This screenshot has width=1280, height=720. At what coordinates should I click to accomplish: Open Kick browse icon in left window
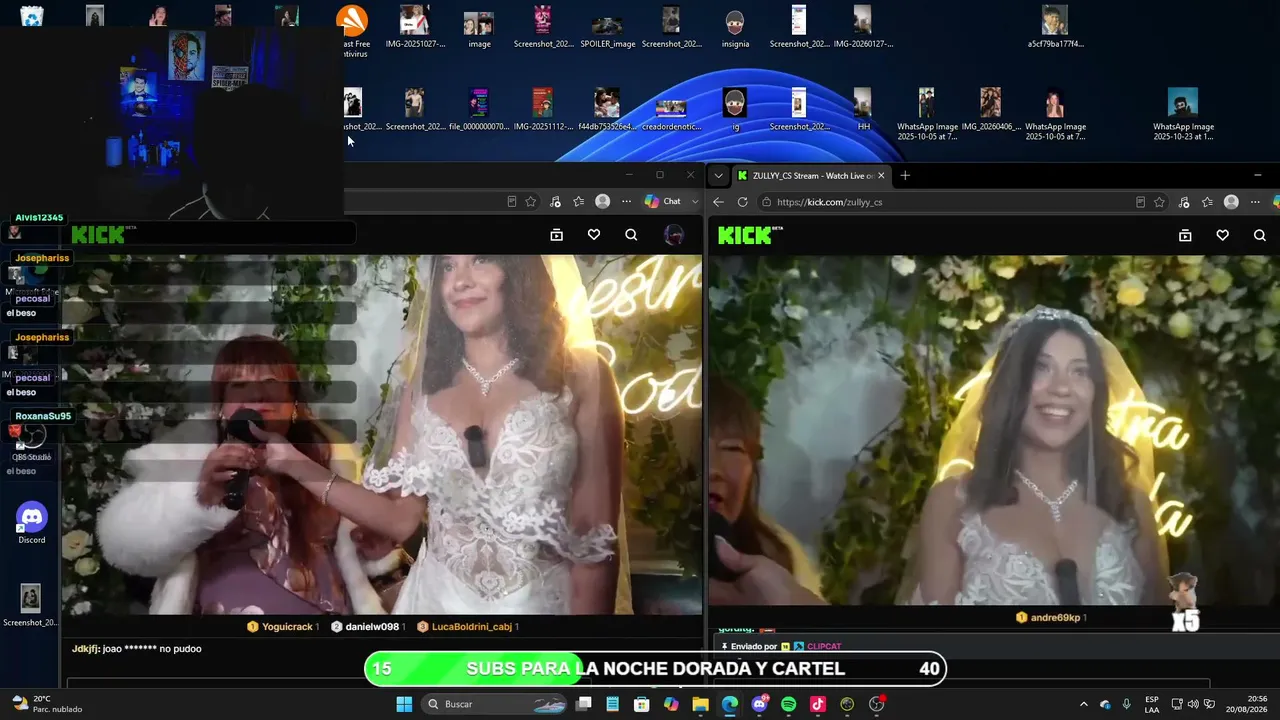(557, 235)
